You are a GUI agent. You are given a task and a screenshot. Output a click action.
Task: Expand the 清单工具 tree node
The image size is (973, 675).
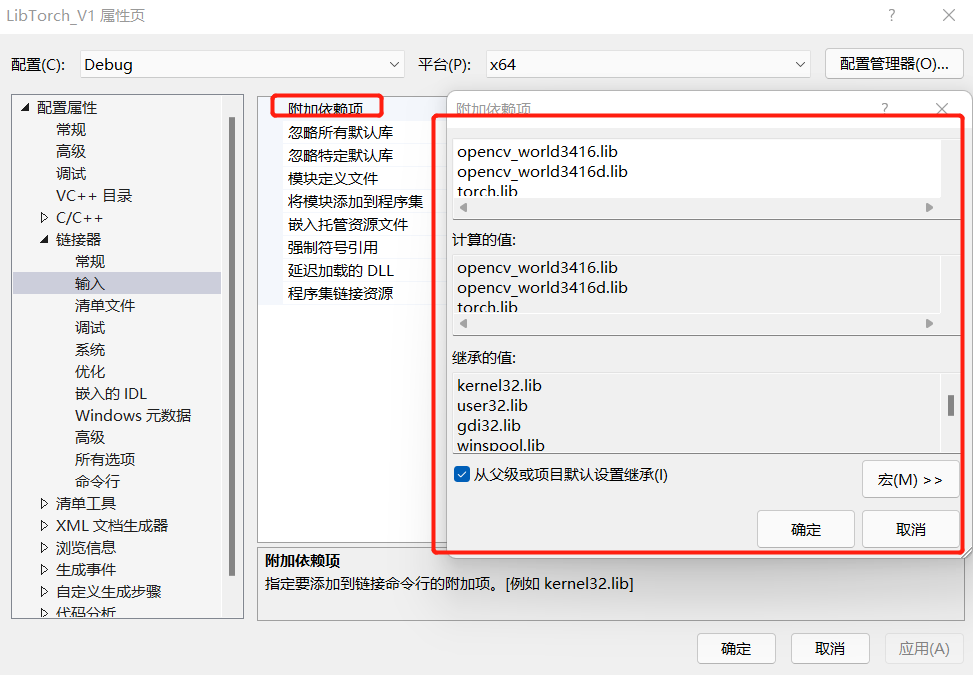pos(42,503)
